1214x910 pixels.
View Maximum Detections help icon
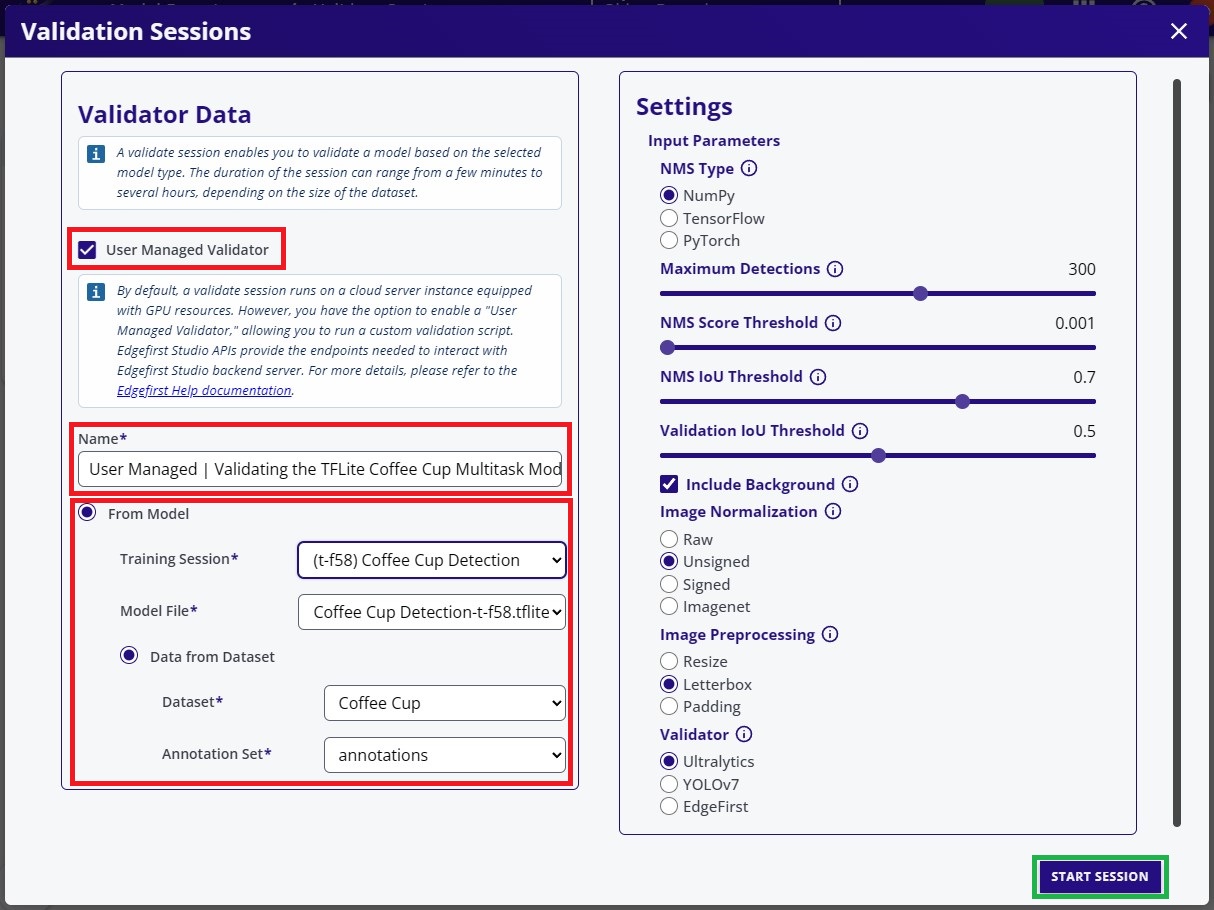[x=836, y=269]
